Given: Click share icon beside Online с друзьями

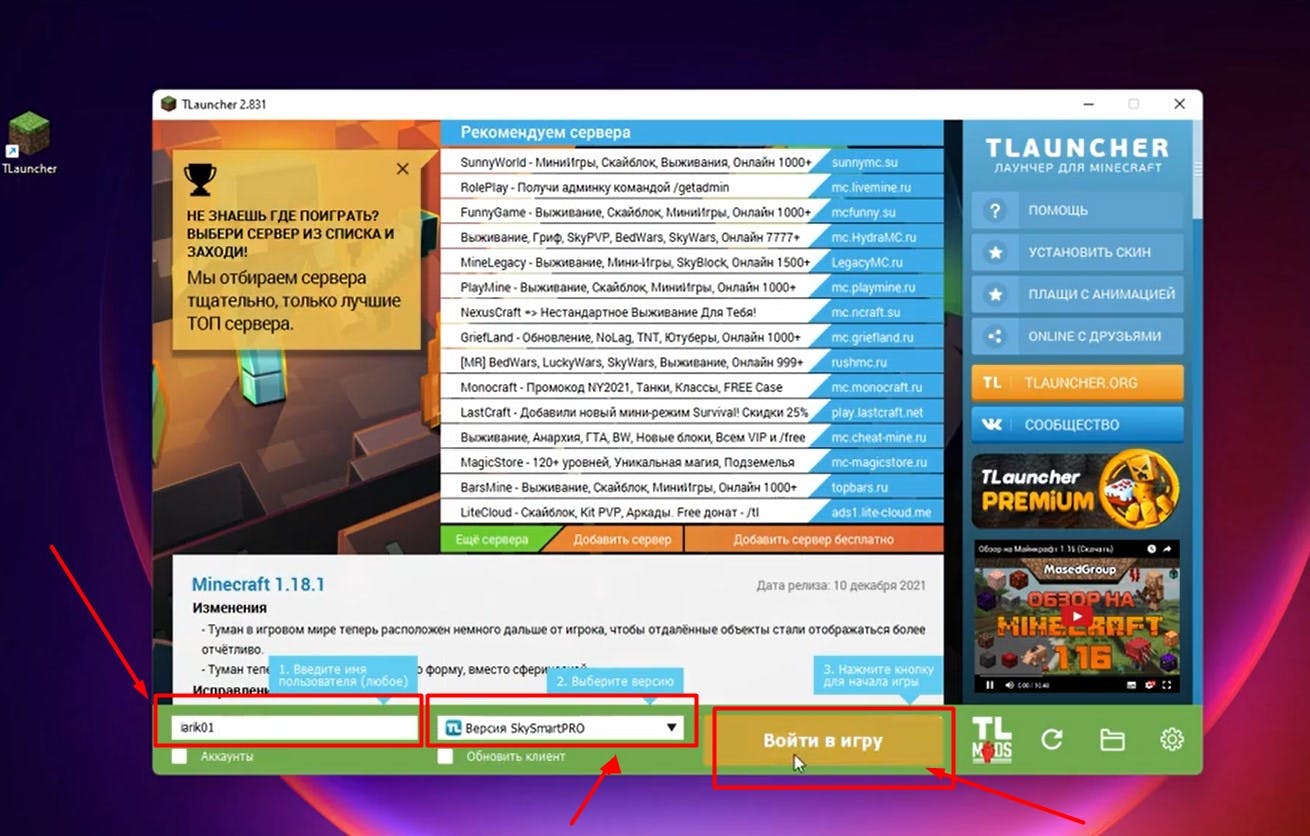Looking at the screenshot, I should click(995, 337).
